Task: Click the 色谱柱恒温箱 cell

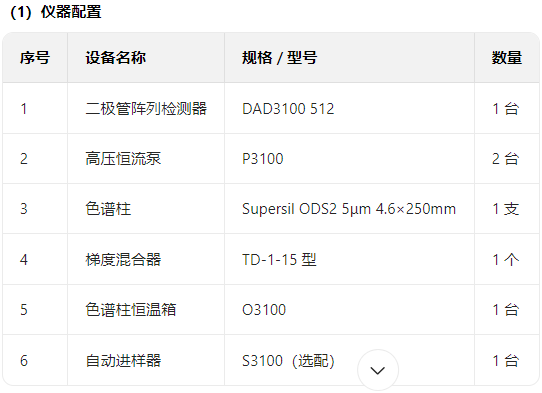Action: tap(146, 309)
